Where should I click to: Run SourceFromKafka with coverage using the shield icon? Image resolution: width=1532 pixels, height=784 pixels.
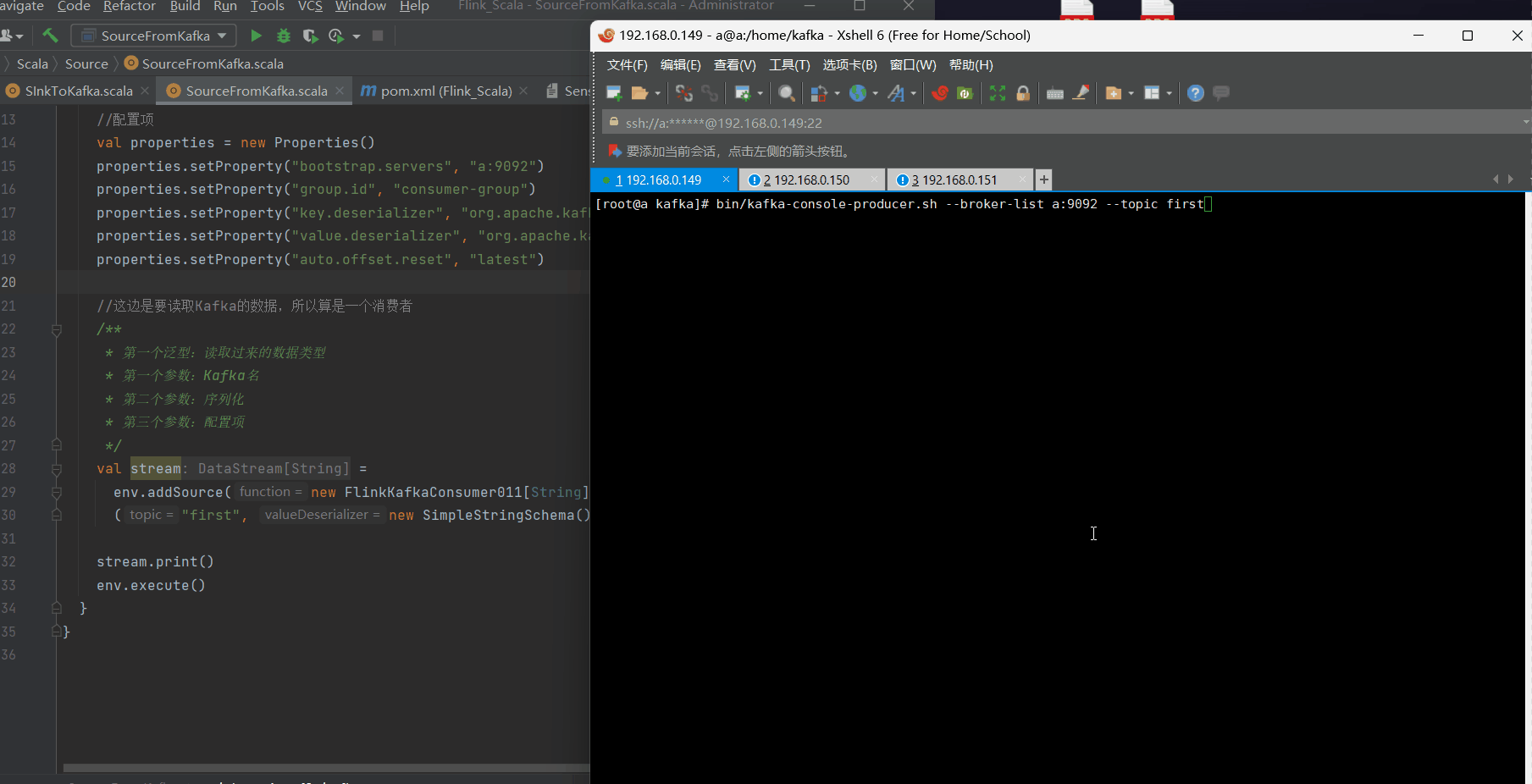[310, 36]
